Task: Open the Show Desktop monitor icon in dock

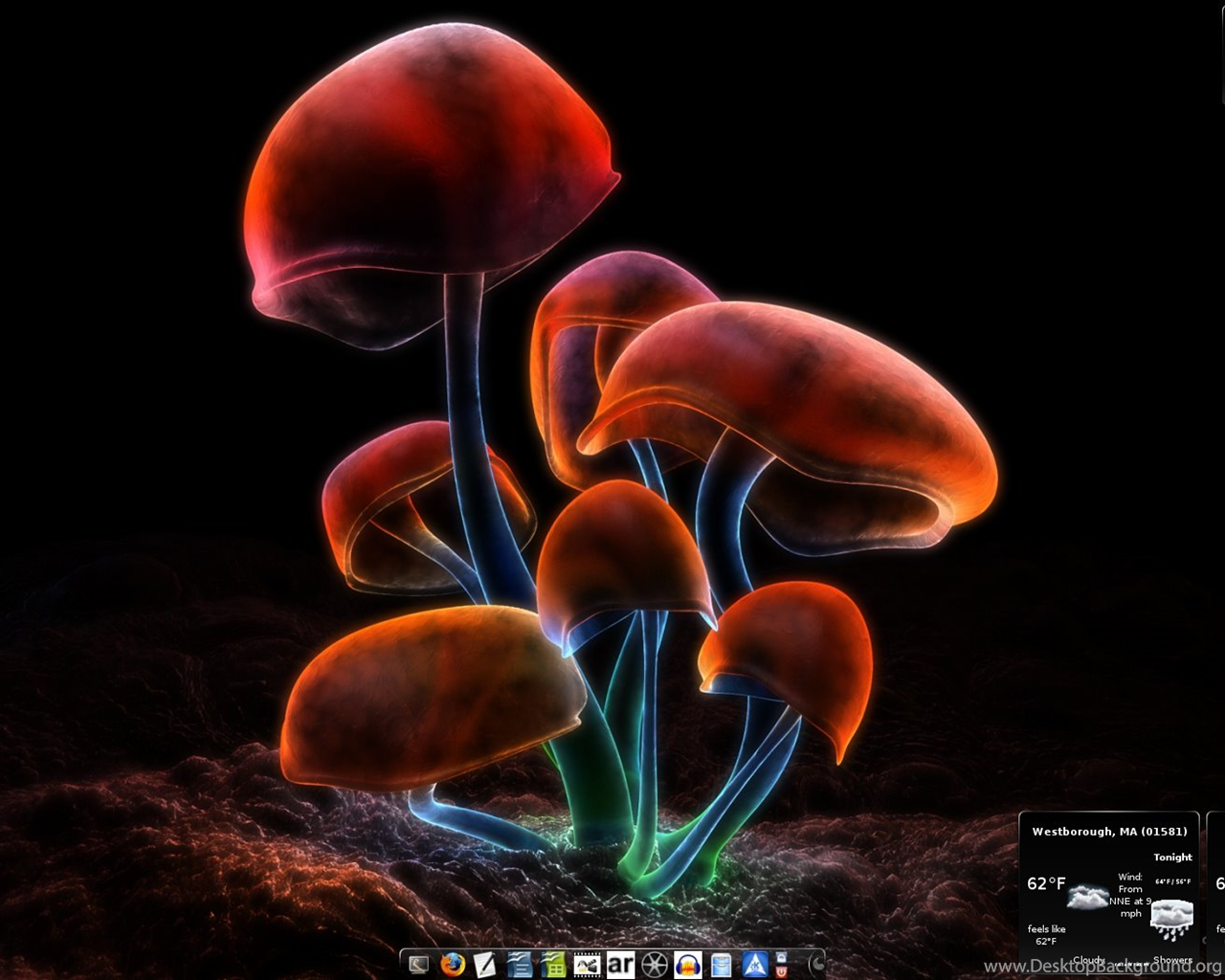Action: point(418,964)
